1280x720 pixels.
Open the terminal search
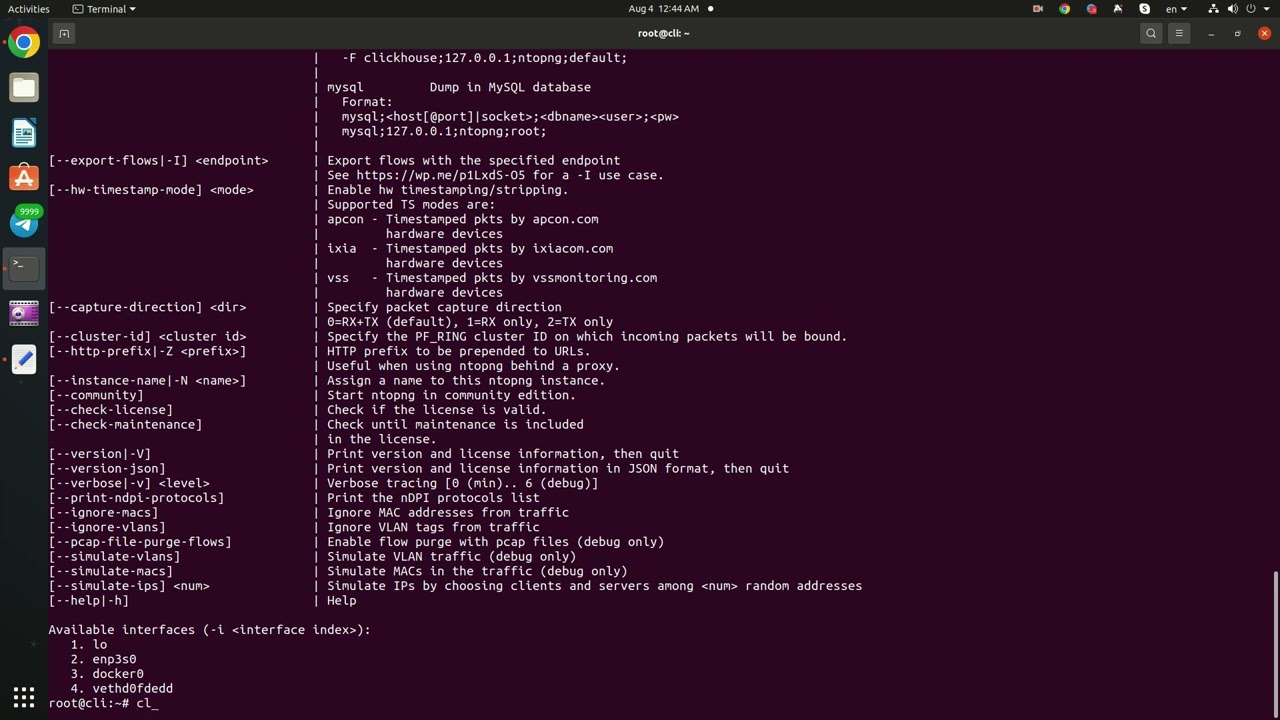click(x=1151, y=33)
